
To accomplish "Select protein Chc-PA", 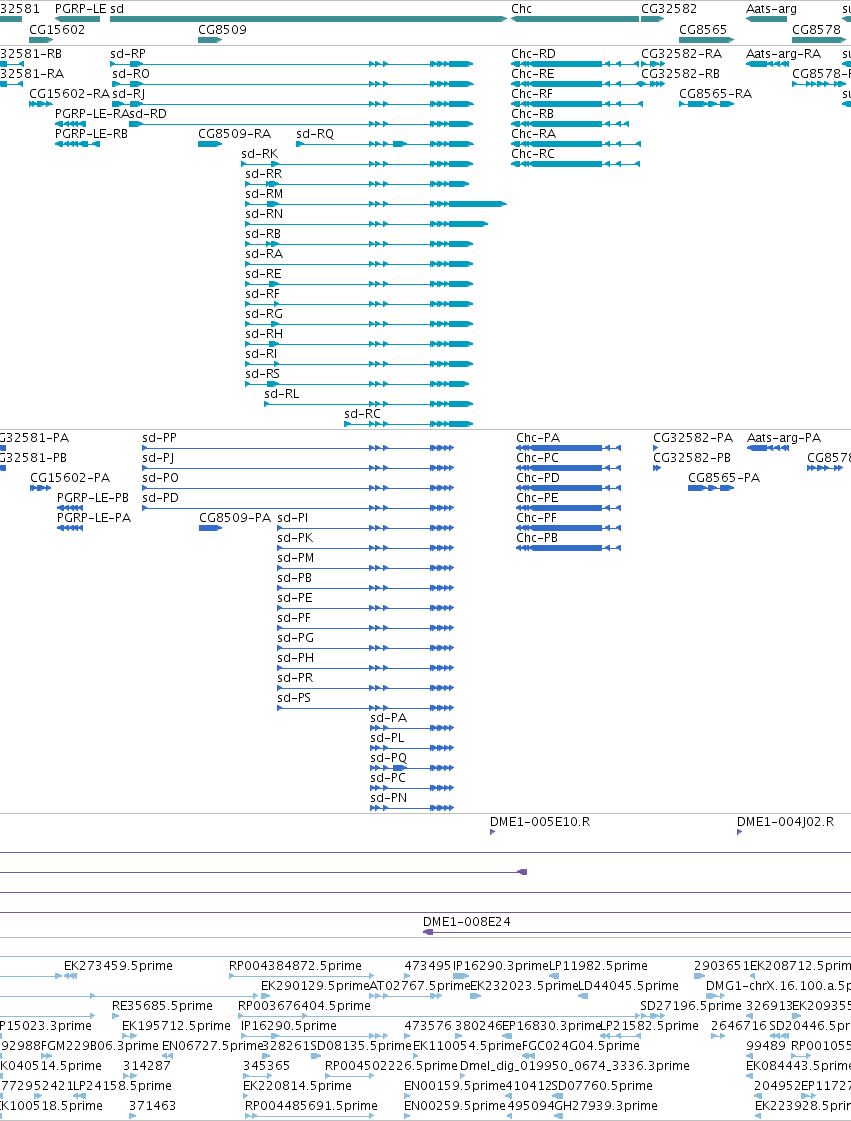I will click(x=538, y=438).
